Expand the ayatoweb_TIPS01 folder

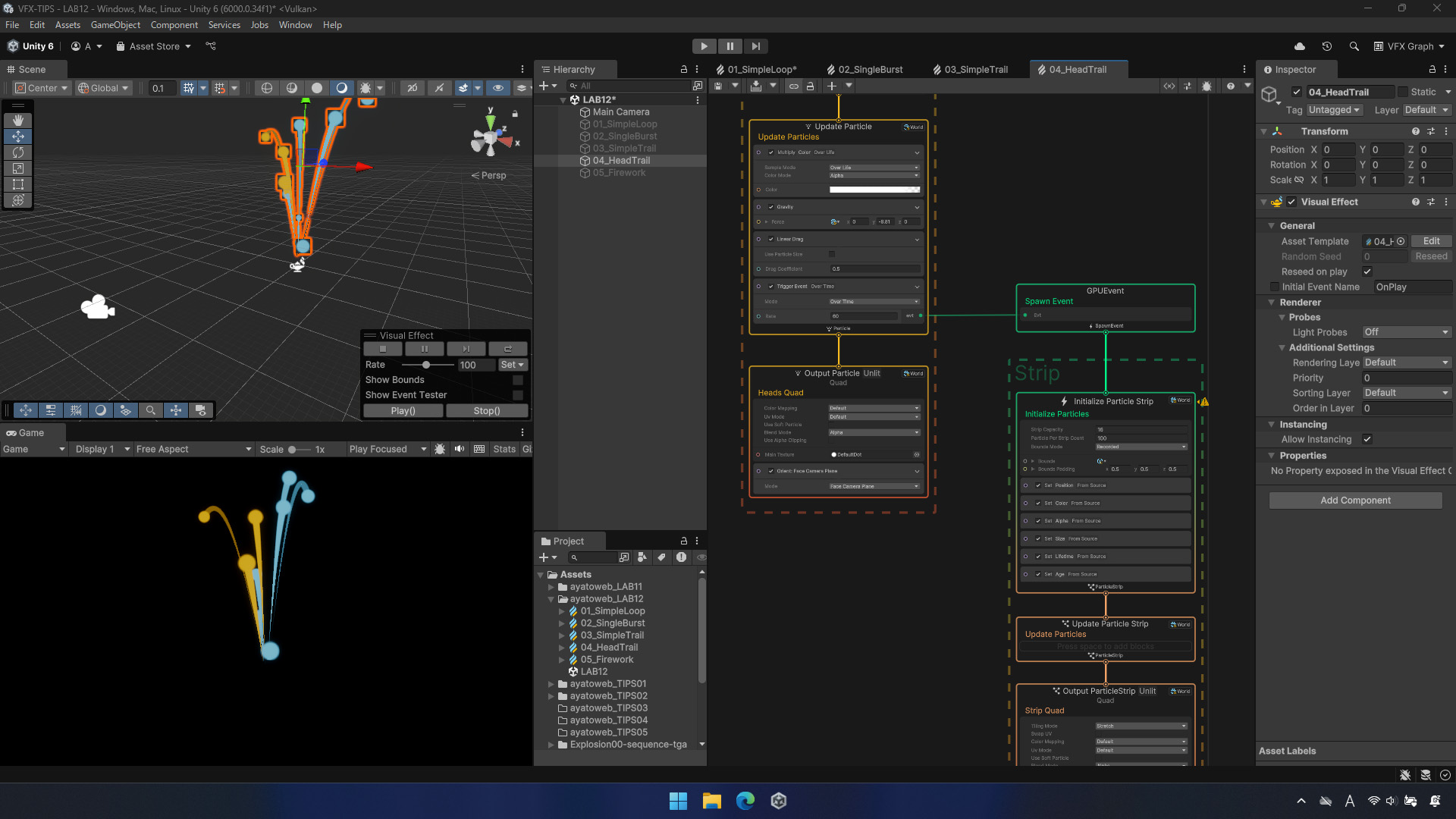tap(551, 684)
